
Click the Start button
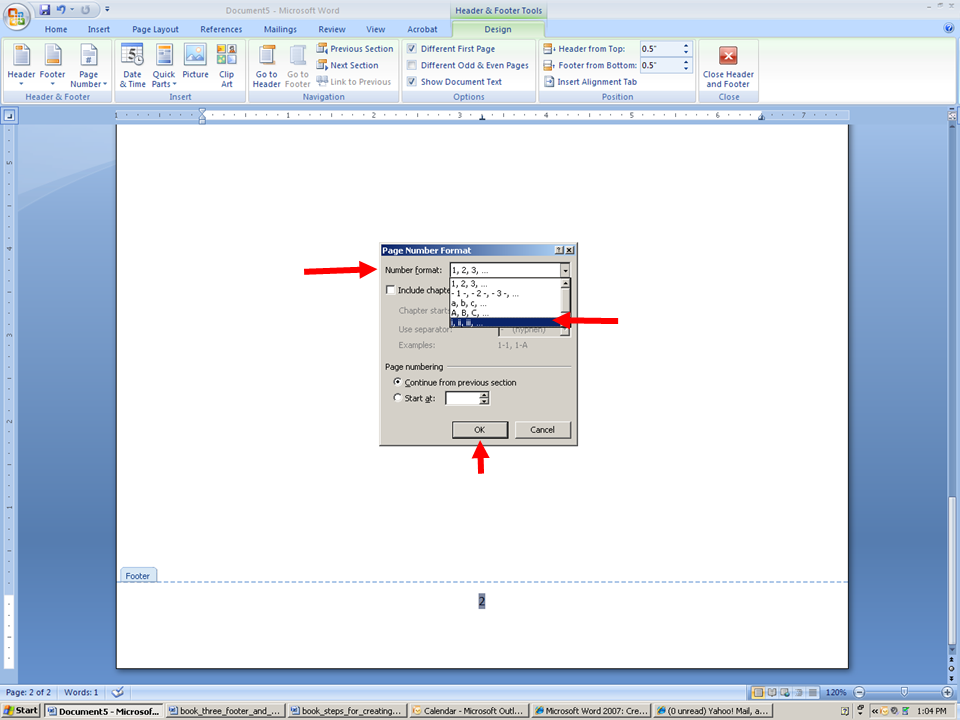(21, 710)
